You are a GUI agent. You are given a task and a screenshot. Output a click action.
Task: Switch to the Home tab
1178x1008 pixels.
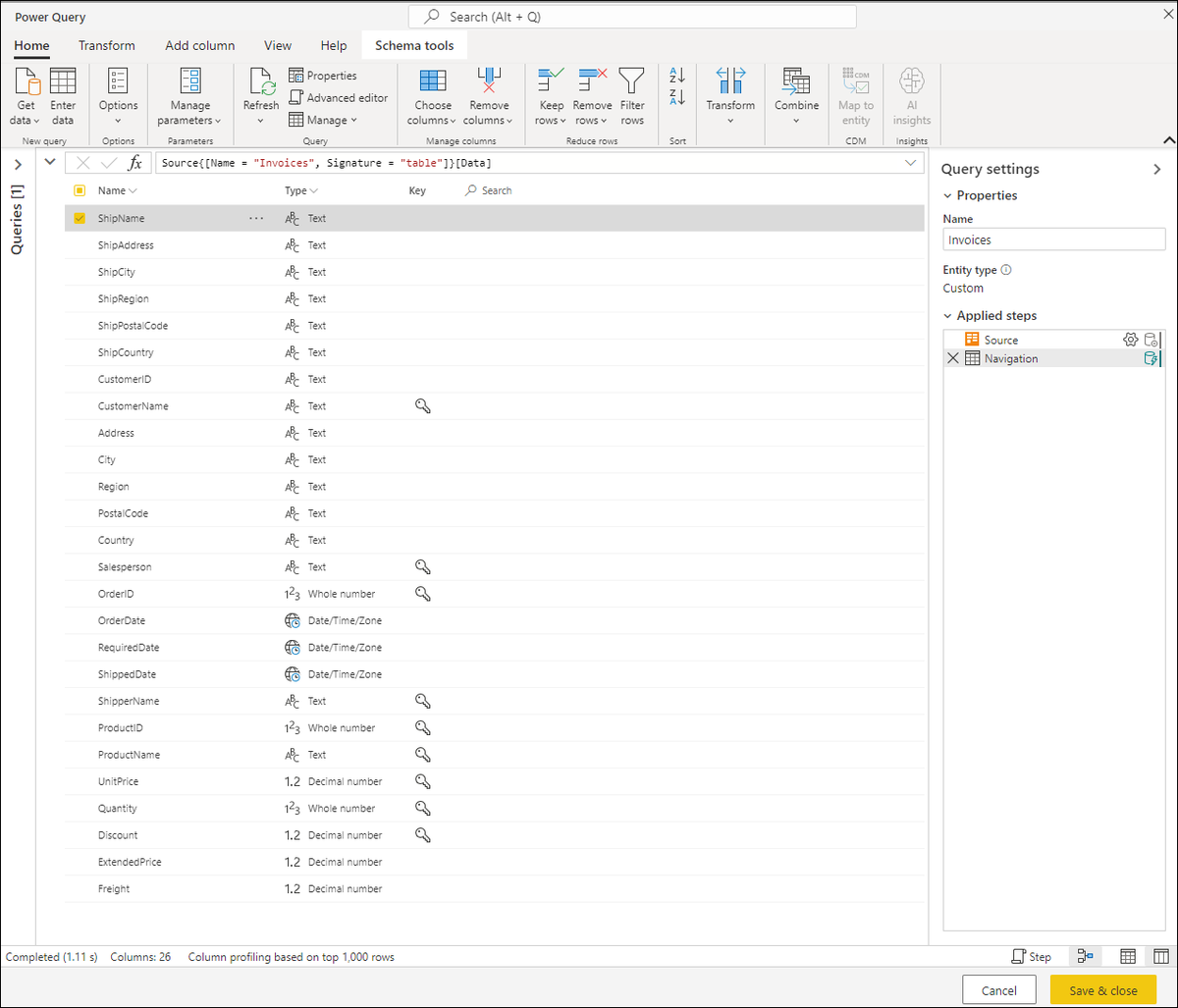tap(32, 45)
